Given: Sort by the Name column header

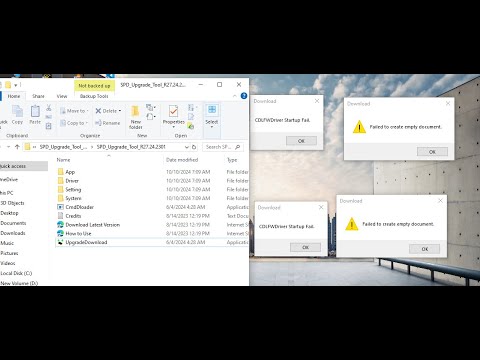Looking at the screenshot, I should pos(63,160).
